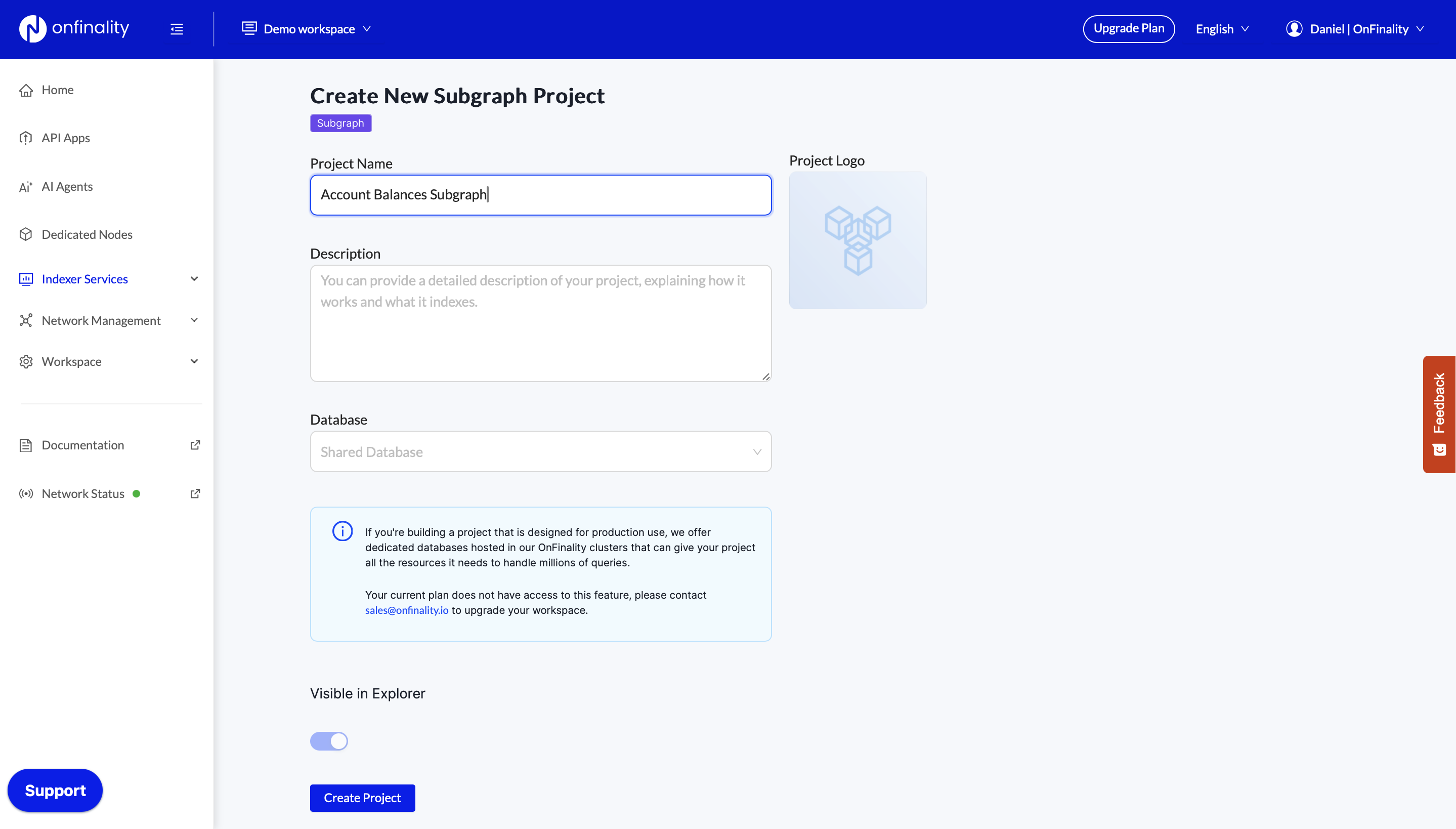Click the Create Project button
1456x829 pixels.
[x=362, y=798]
